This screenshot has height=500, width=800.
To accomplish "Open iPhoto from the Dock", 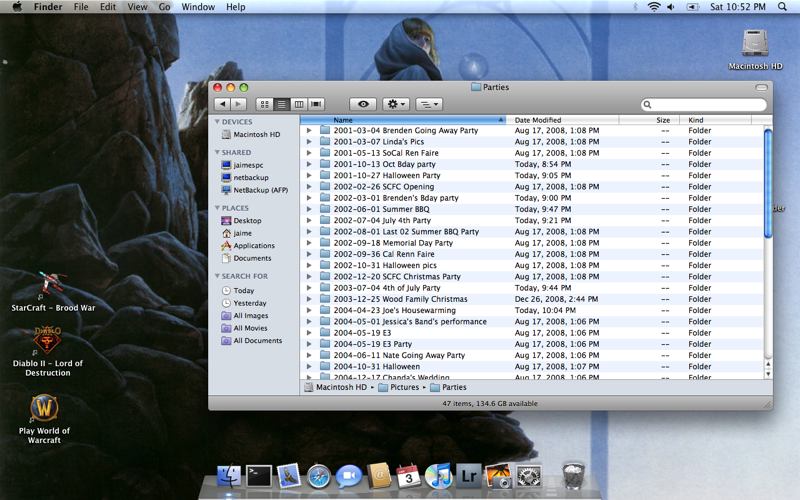I will pos(498,476).
